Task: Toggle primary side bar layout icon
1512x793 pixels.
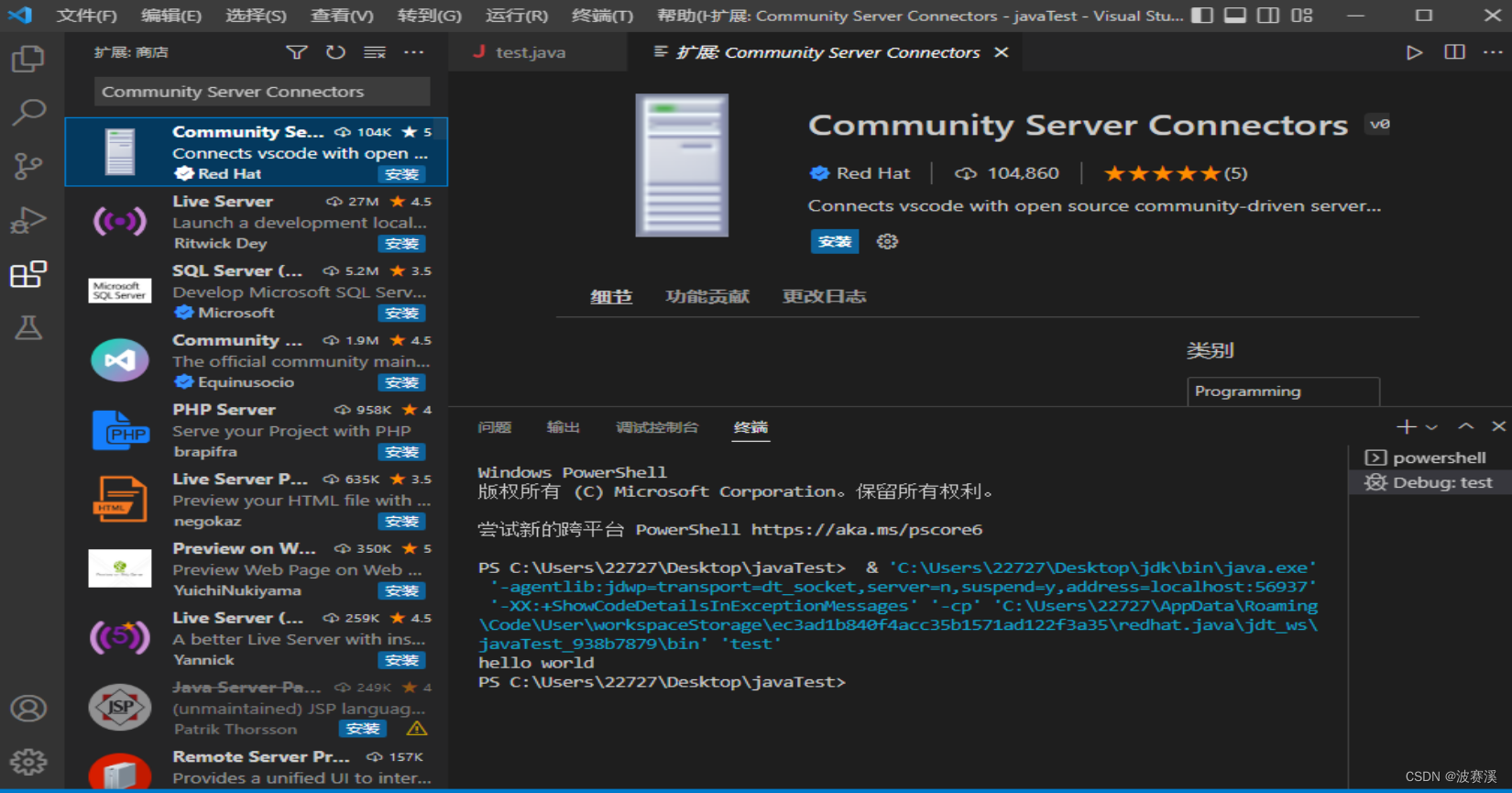Action: point(1202,16)
